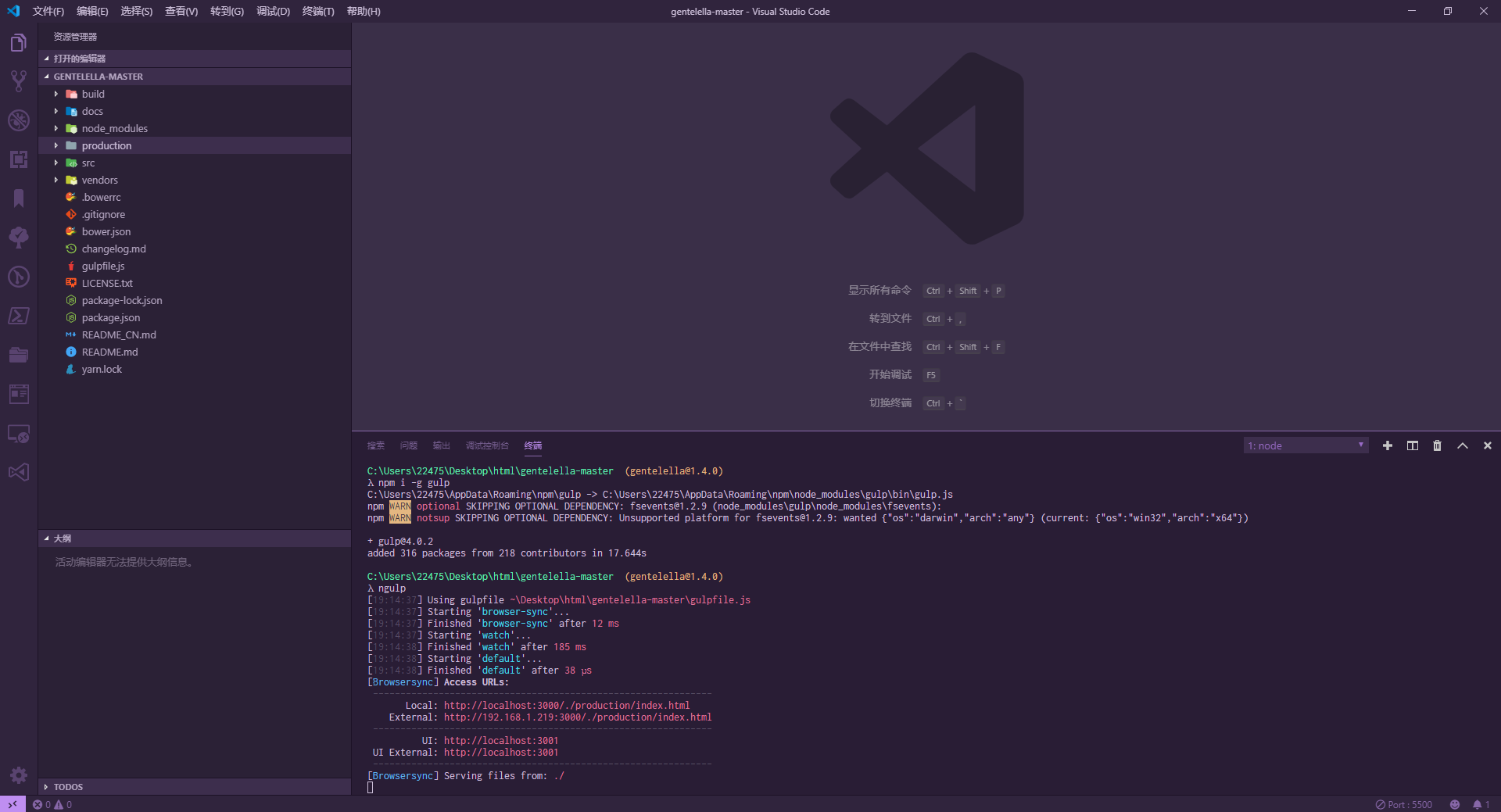Expand the TODOS section

click(x=195, y=787)
